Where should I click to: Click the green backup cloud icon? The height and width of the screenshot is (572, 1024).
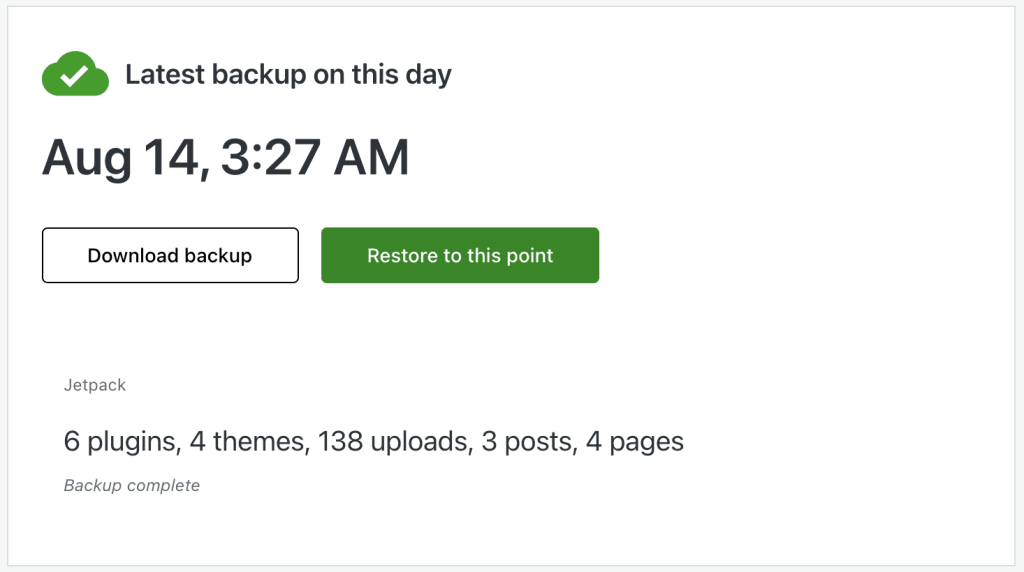tap(75, 74)
